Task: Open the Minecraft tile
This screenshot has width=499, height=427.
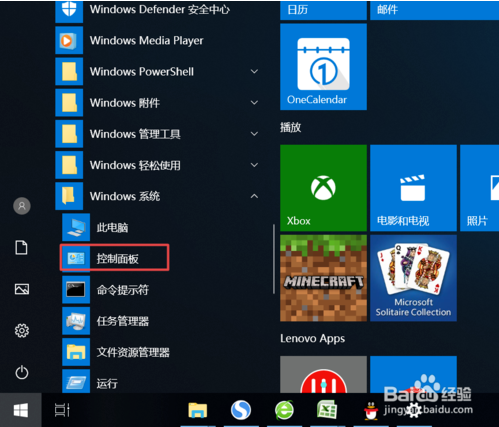Action: pos(323,278)
